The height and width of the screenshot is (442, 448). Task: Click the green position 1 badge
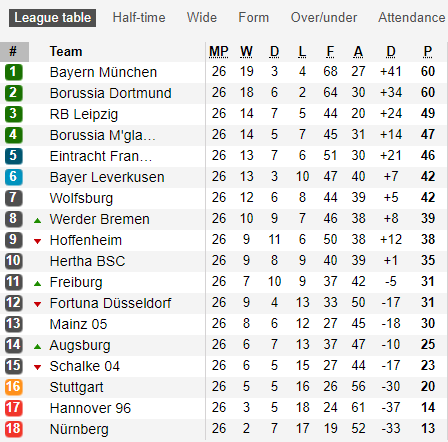13,72
